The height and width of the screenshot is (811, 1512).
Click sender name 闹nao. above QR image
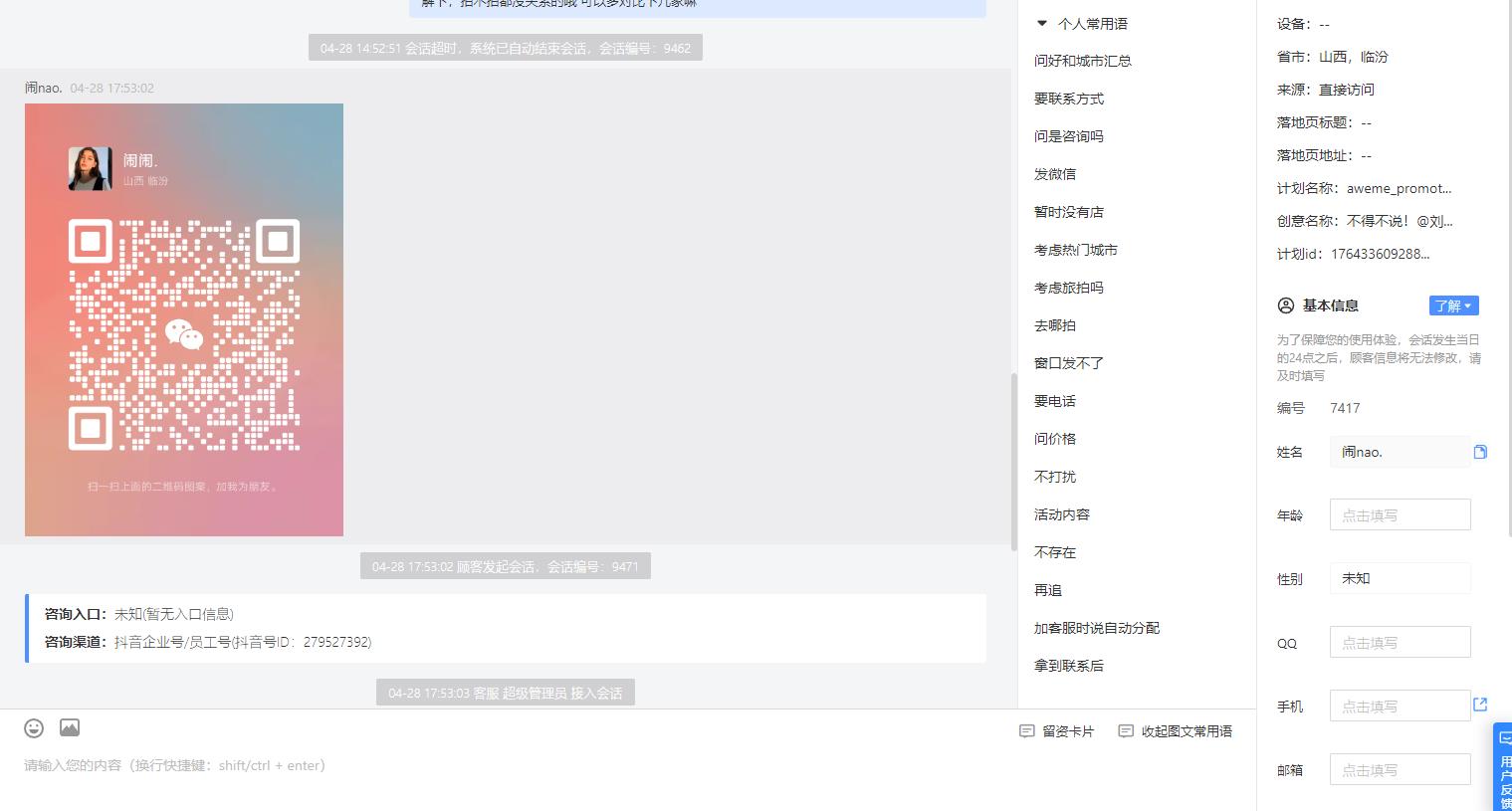pos(44,88)
